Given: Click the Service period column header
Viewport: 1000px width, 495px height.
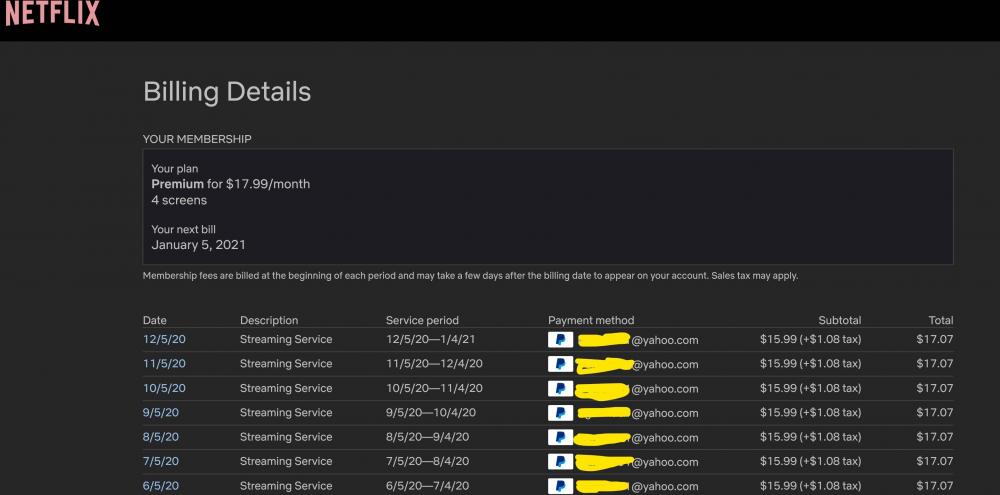Looking at the screenshot, I should click(x=422, y=320).
